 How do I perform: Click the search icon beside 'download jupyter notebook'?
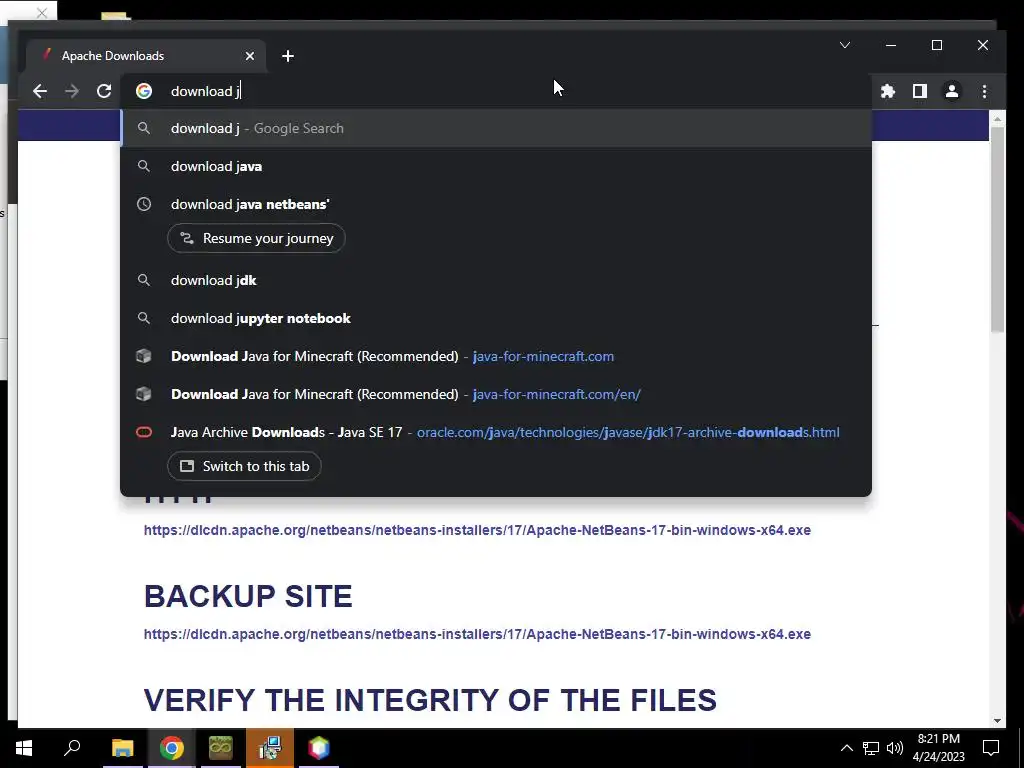coord(144,318)
